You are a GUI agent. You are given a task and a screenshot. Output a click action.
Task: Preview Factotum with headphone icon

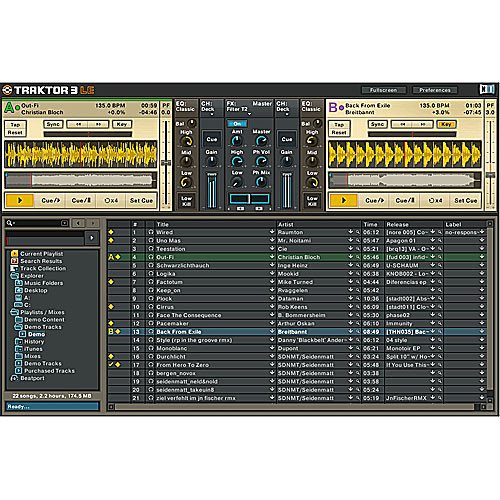(x=151, y=282)
